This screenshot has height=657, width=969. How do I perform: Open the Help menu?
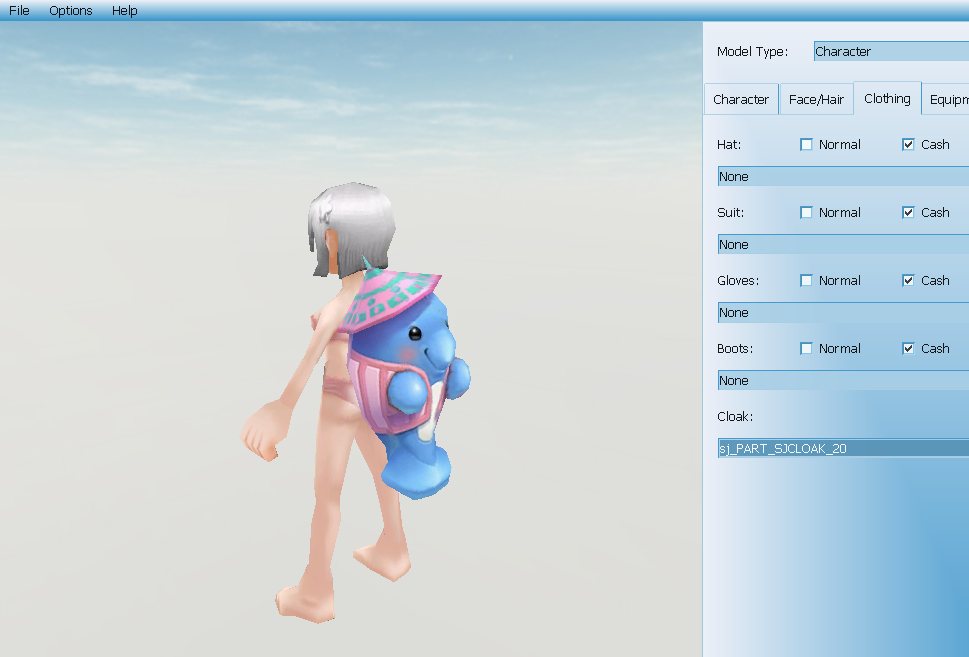tap(125, 11)
